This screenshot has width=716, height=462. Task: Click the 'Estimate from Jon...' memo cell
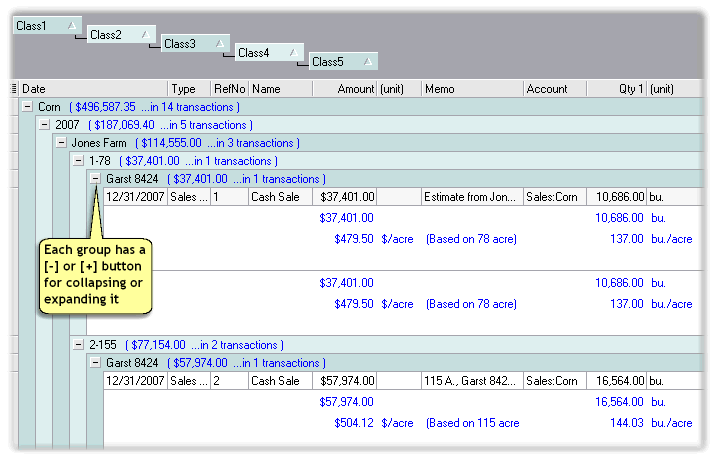pos(472,197)
